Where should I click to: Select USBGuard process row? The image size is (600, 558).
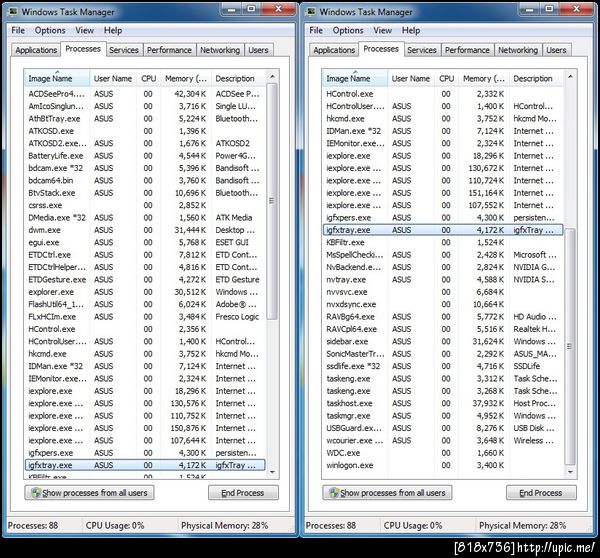pyautogui.click(x=443, y=428)
